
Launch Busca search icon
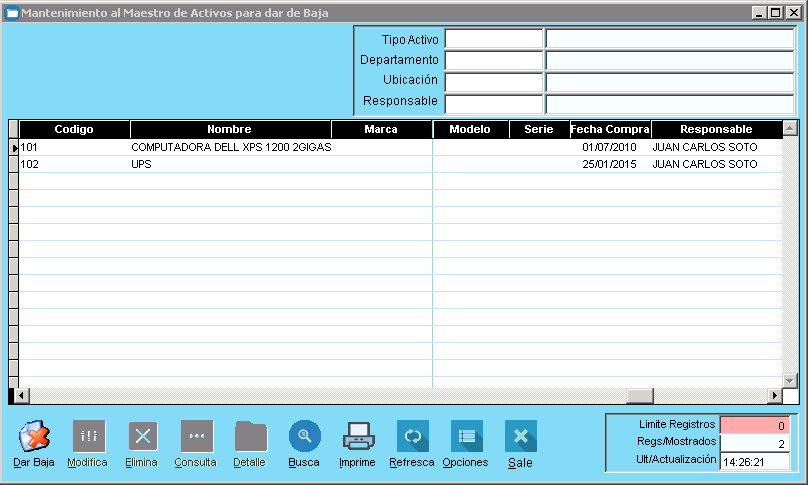pos(304,436)
